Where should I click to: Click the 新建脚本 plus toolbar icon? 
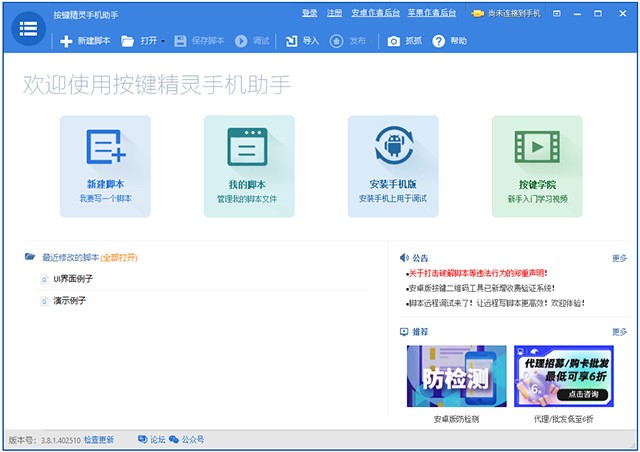tap(66, 41)
